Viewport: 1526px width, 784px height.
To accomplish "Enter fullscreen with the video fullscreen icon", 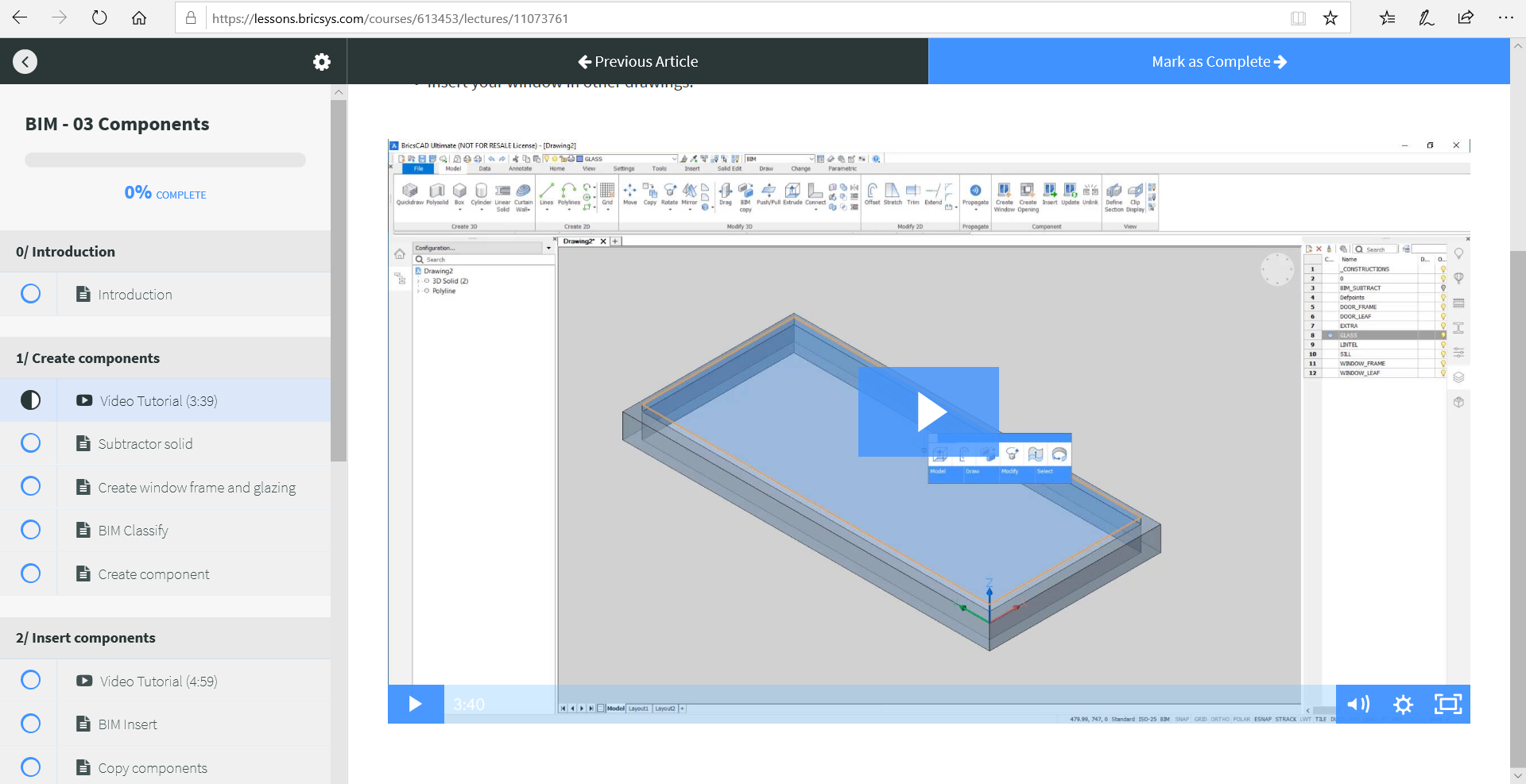I will coord(1447,704).
